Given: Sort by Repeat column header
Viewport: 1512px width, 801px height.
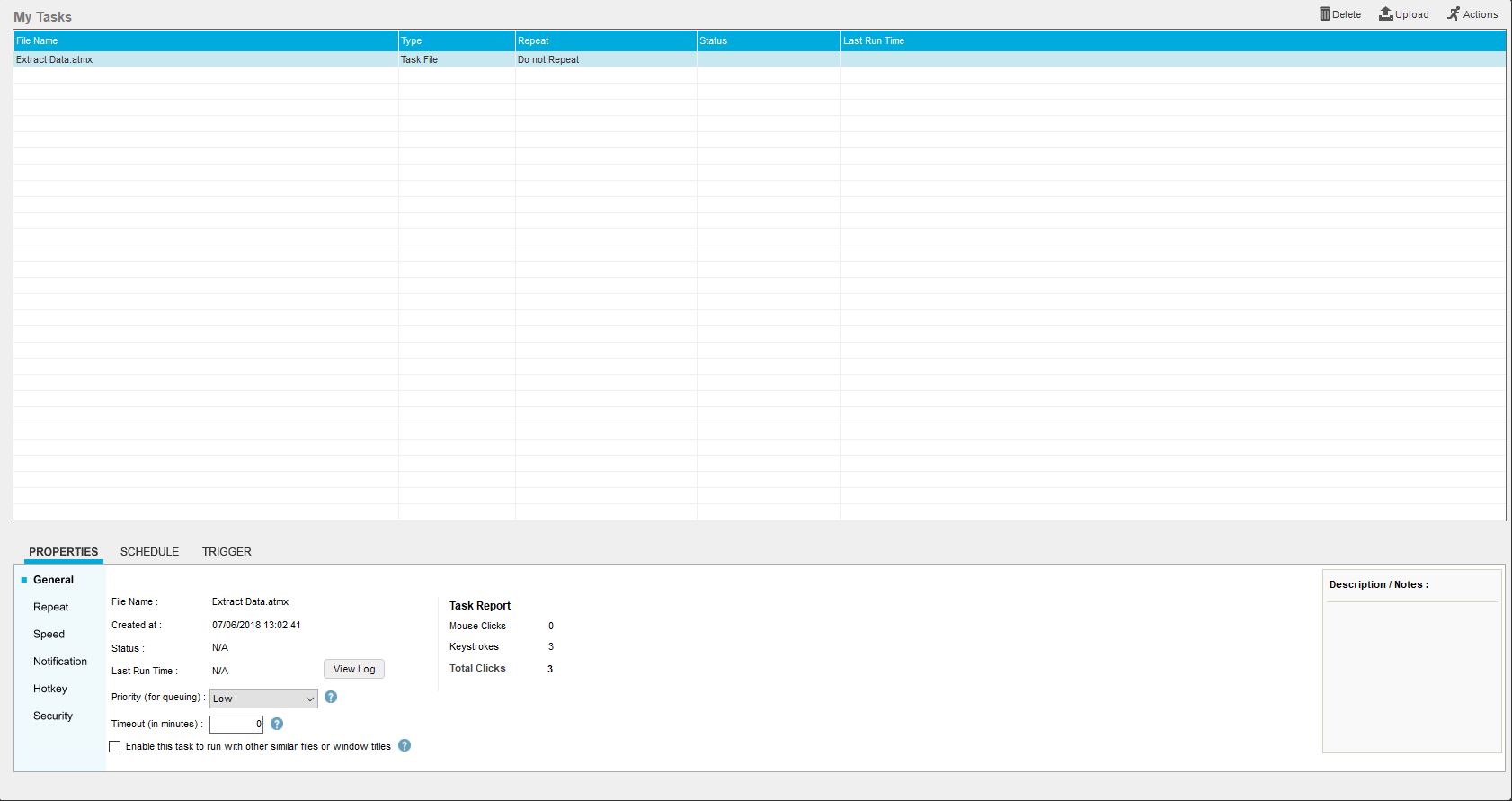Looking at the screenshot, I should 606,40.
